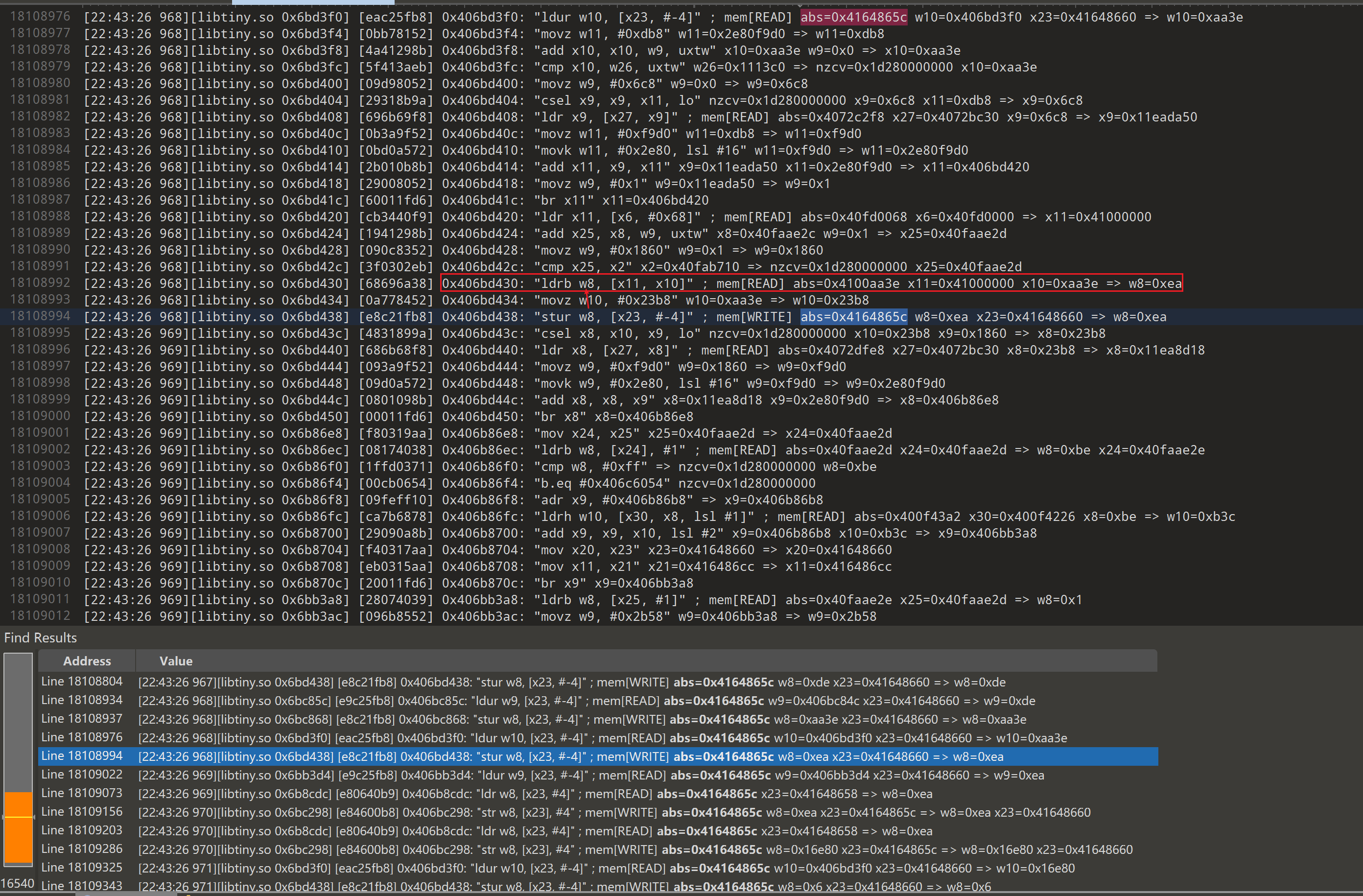Select Find Results row Line 18109325
Viewport: 1363px width, 896px height.
click(x=598, y=868)
